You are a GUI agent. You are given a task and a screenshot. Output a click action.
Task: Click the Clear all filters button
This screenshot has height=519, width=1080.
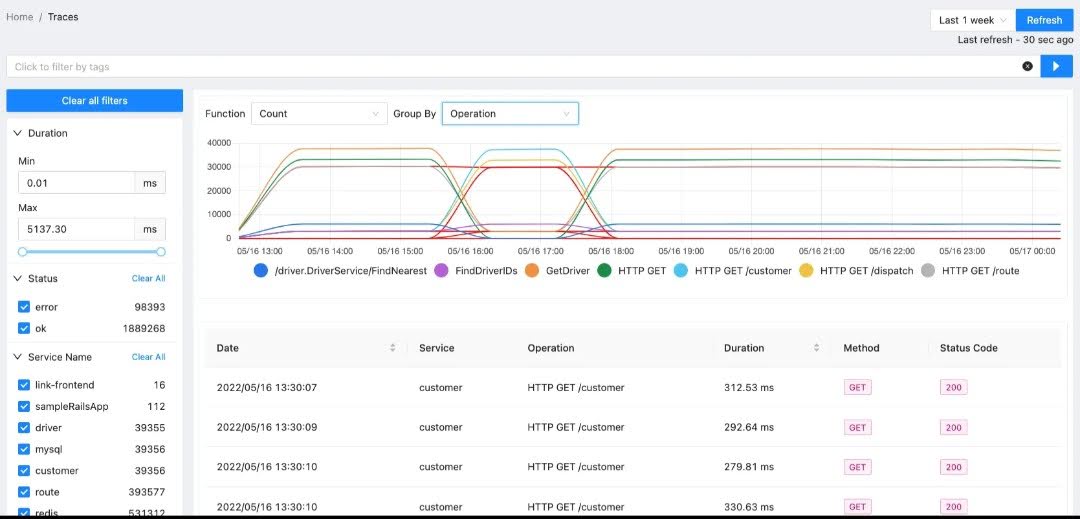[x=94, y=101]
